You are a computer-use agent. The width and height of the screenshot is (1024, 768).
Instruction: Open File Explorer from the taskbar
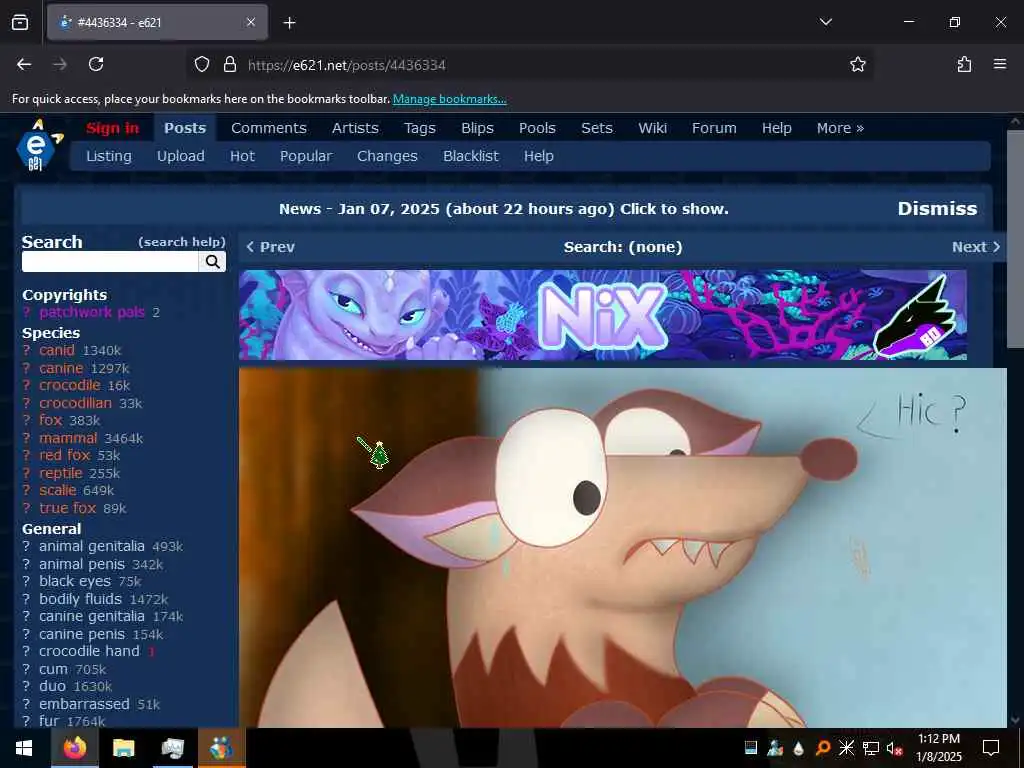pos(123,748)
